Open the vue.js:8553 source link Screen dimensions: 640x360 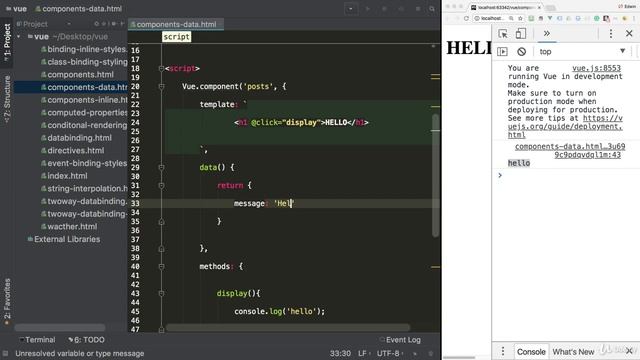coord(596,68)
